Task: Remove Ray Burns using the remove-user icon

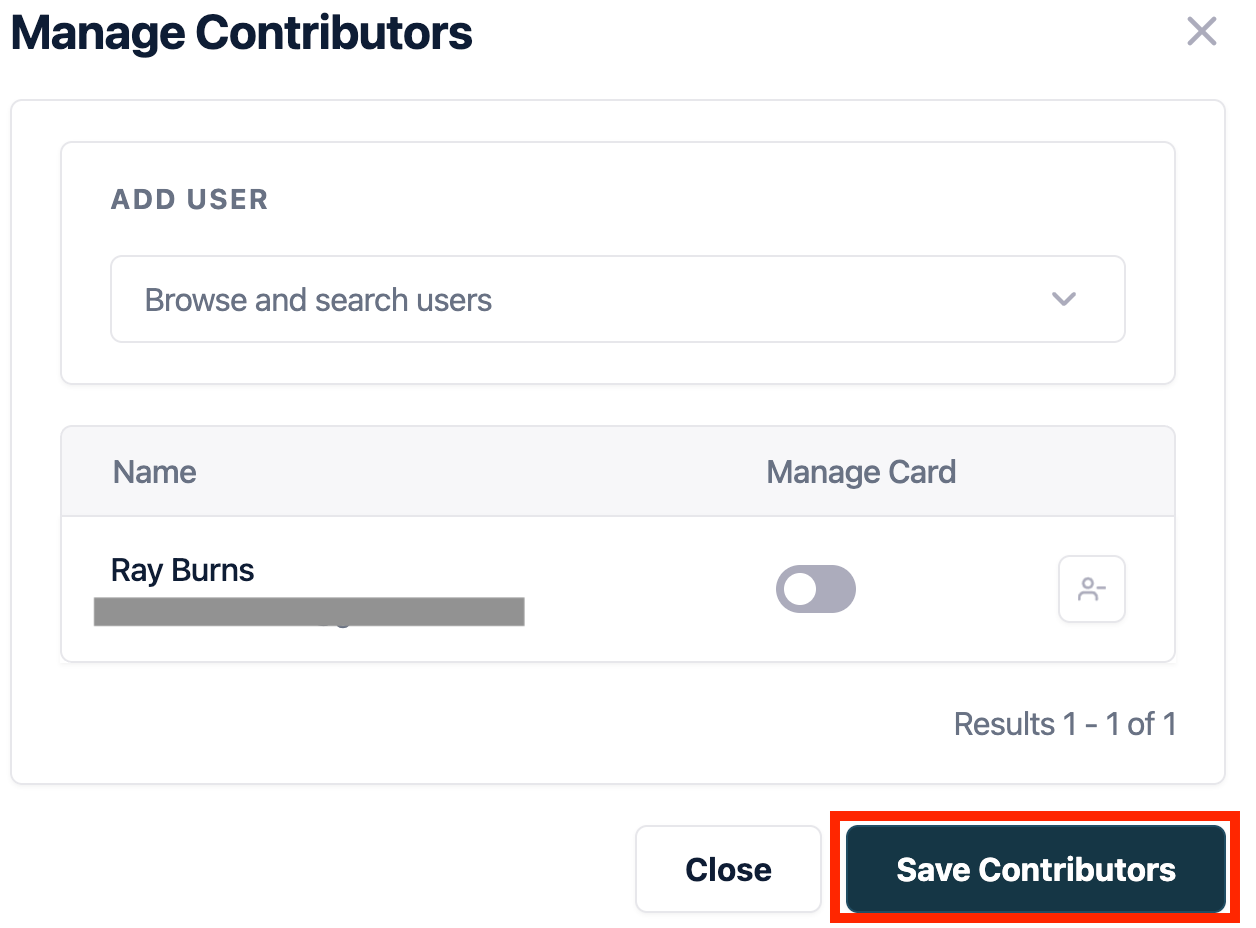Action: 1091,589
